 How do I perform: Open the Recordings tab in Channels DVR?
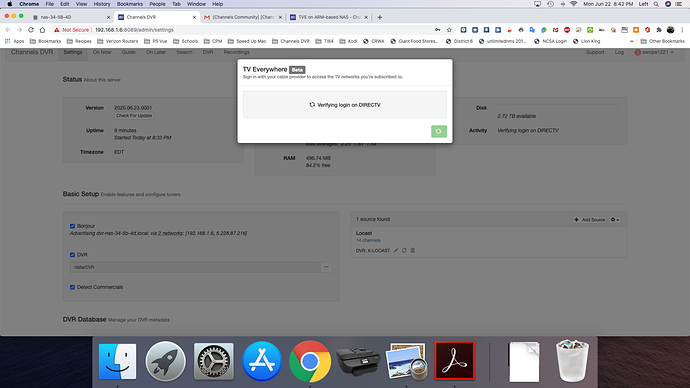236,52
